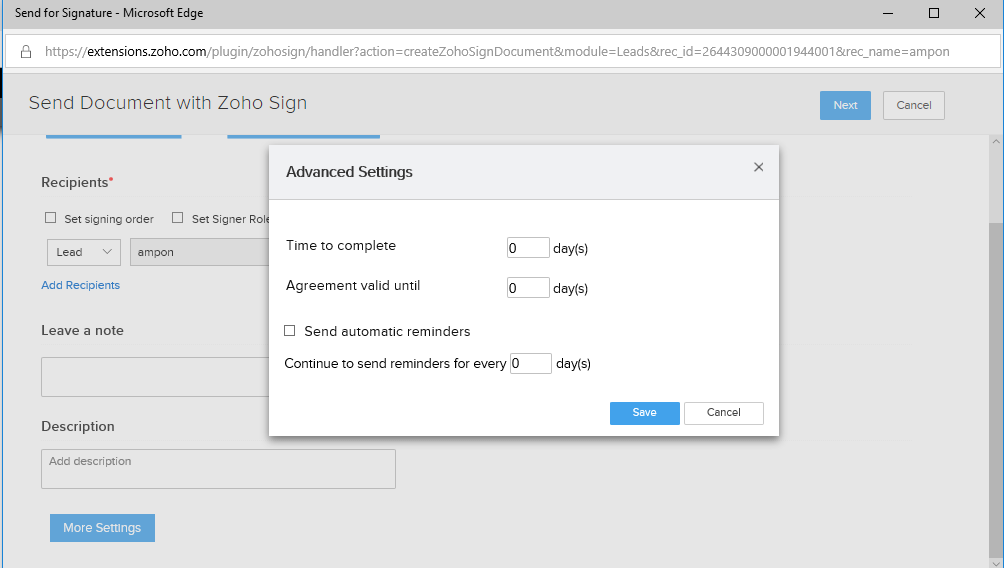1004x568 pixels.
Task: Save the advanced settings
Action: 645,413
